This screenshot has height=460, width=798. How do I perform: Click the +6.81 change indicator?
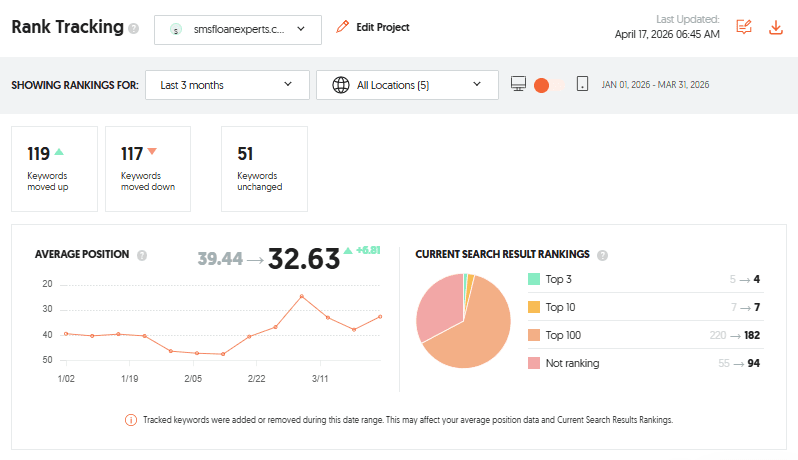(368, 250)
